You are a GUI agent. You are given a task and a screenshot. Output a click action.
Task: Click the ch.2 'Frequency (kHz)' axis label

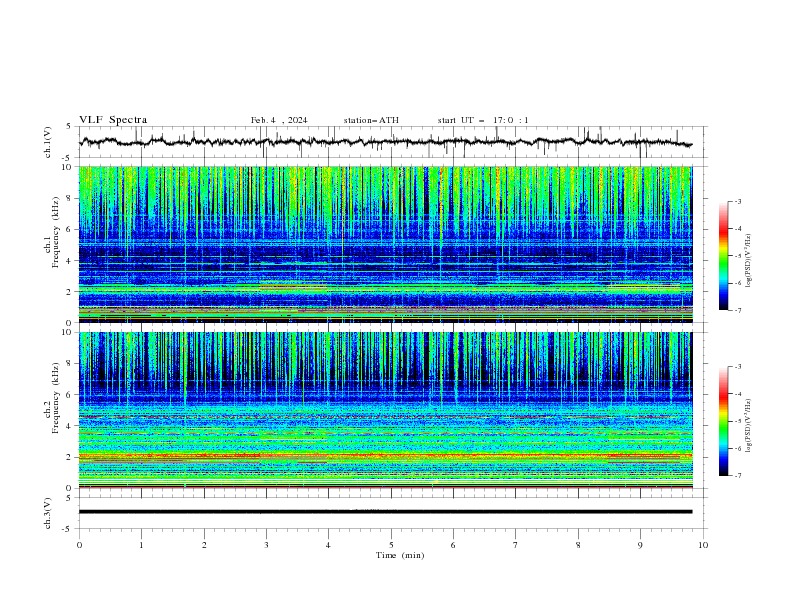tap(56, 398)
